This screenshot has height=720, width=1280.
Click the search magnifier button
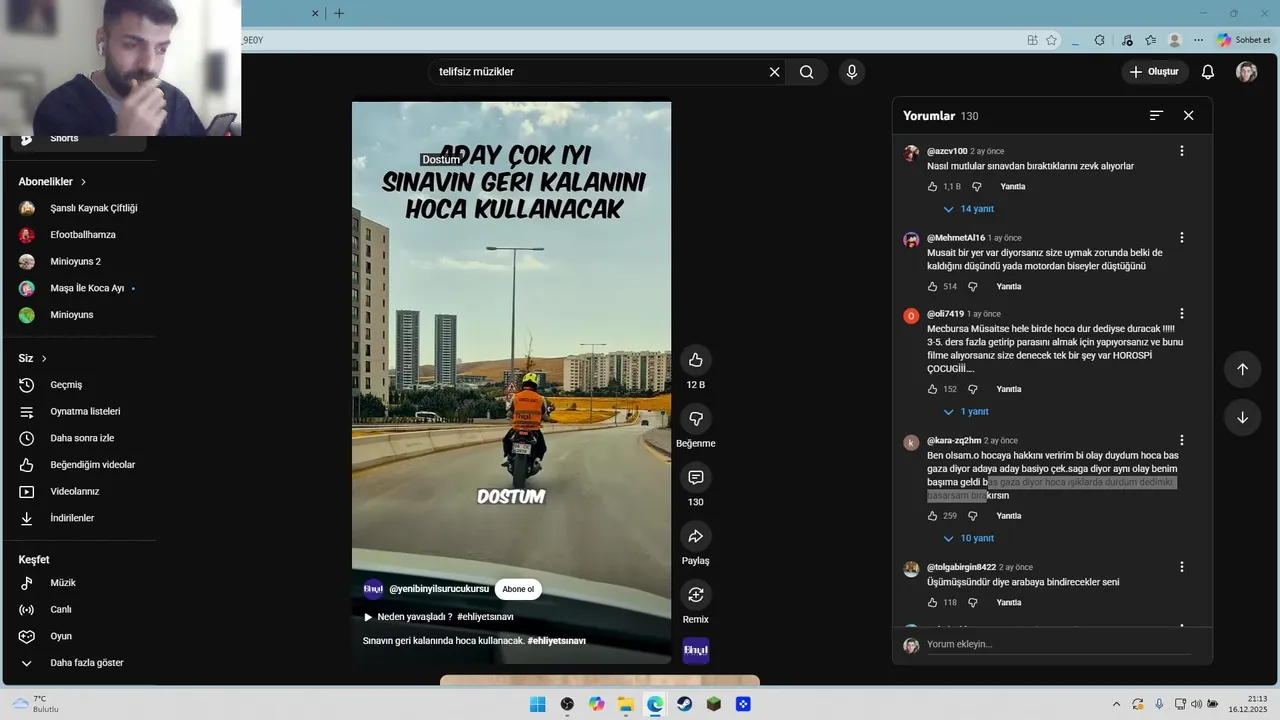pos(807,72)
